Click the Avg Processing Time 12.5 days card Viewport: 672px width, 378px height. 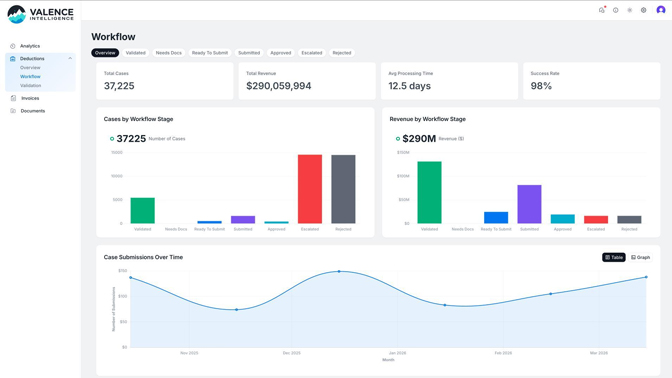(x=449, y=81)
